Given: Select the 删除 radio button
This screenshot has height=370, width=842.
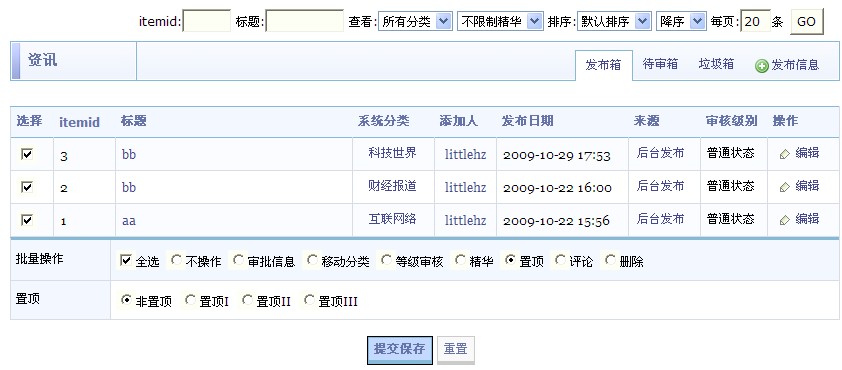Looking at the screenshot, I should [610, 260].
